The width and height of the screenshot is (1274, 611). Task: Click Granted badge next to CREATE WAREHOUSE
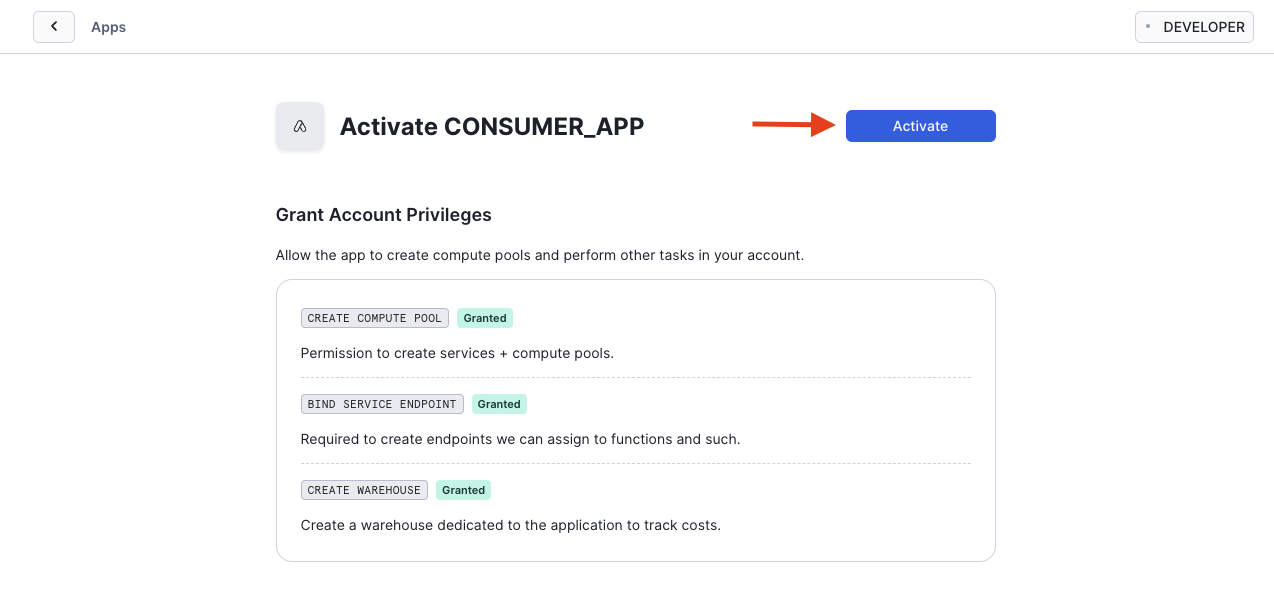coord(463,490)
